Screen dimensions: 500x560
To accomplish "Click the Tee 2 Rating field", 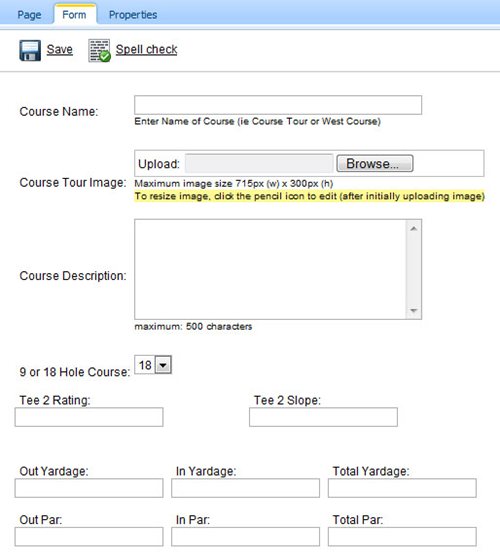I will click(x=89, y=417).
